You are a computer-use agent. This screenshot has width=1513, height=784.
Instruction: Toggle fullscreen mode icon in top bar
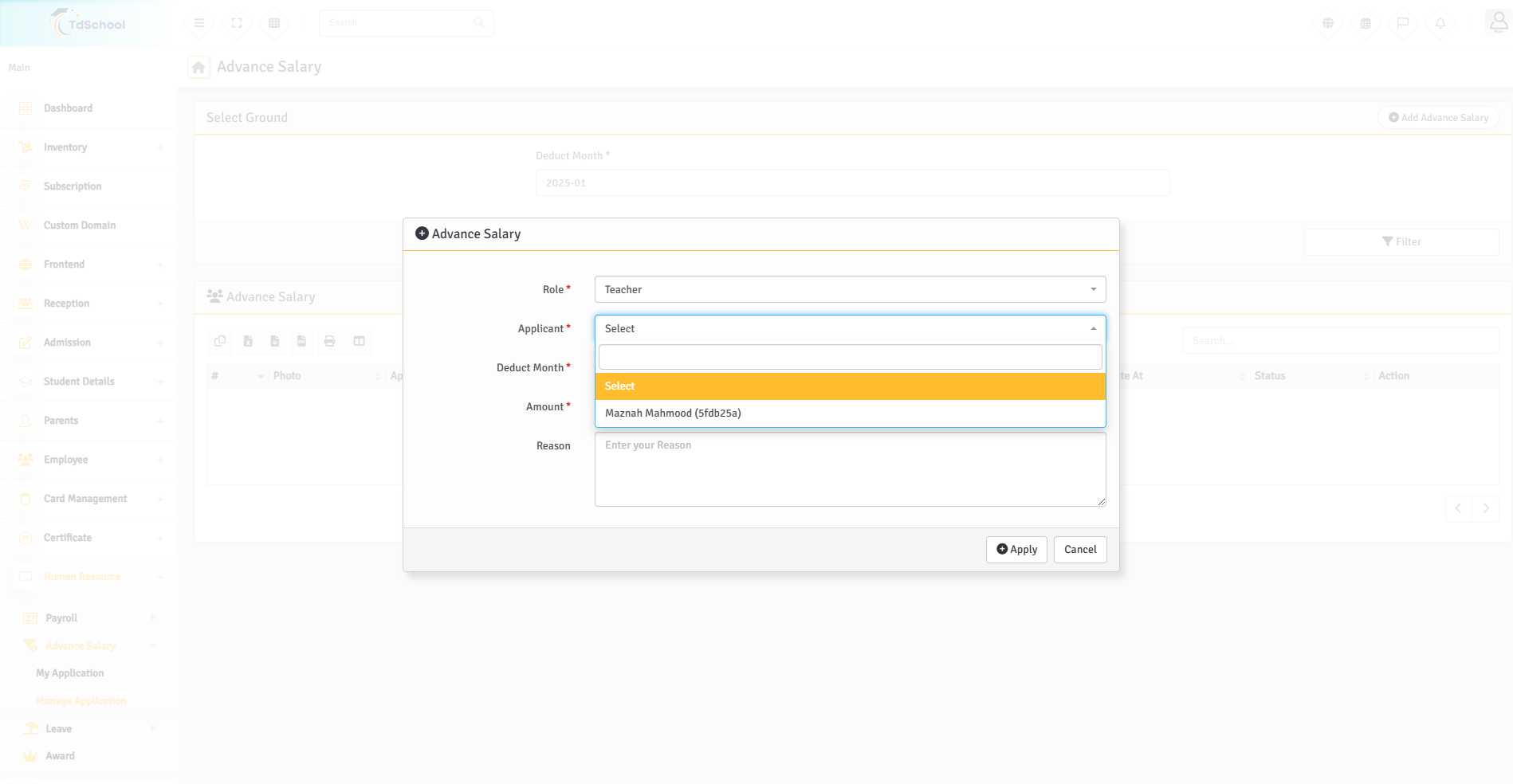237,23
